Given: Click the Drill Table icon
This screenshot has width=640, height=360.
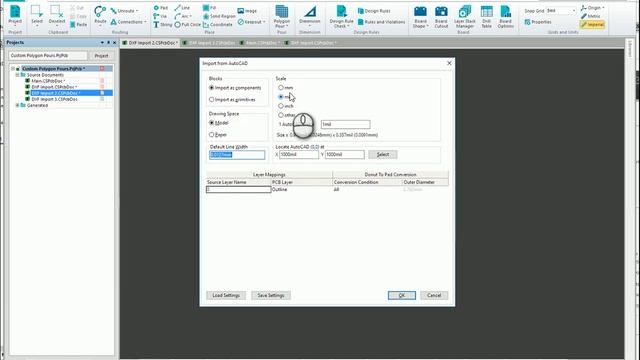Looking at the screenshot, I should [x=486, y=16].
